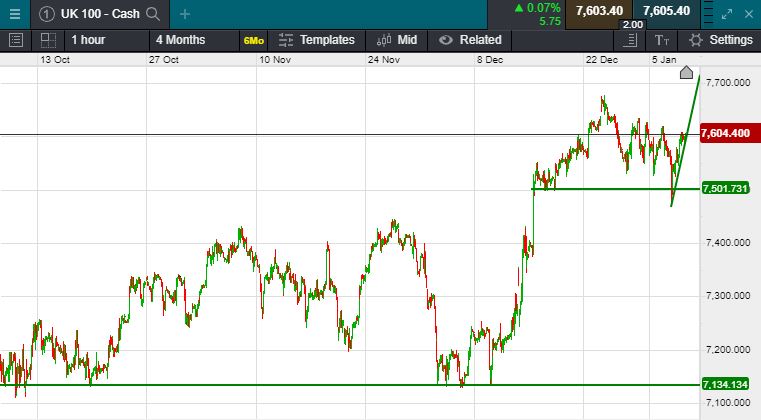The height and width of the screenshot is (420, 761).
Task: Click the 7,605.40 buy price
Action: pos(667,11)
